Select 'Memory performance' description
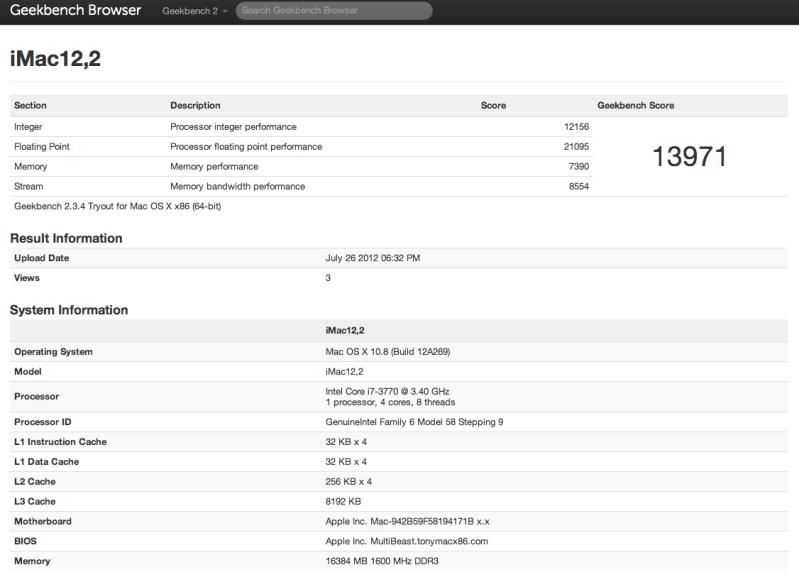Screen dimensions: 799x582 tap(214, 167)
